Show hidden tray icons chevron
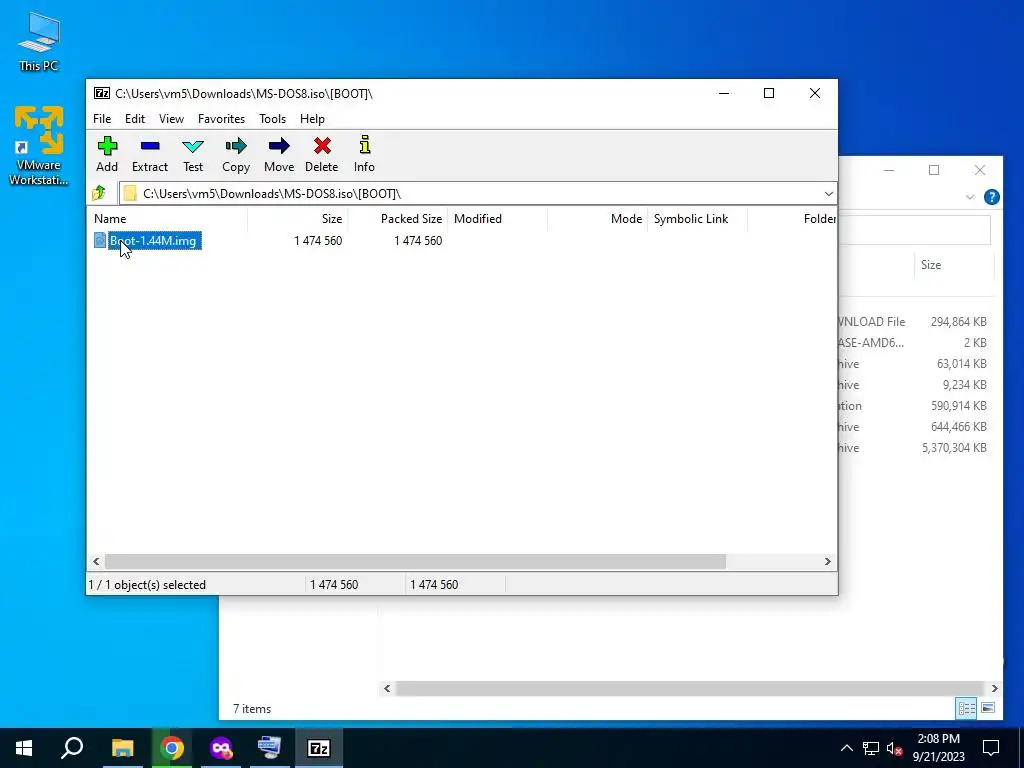 846,748
